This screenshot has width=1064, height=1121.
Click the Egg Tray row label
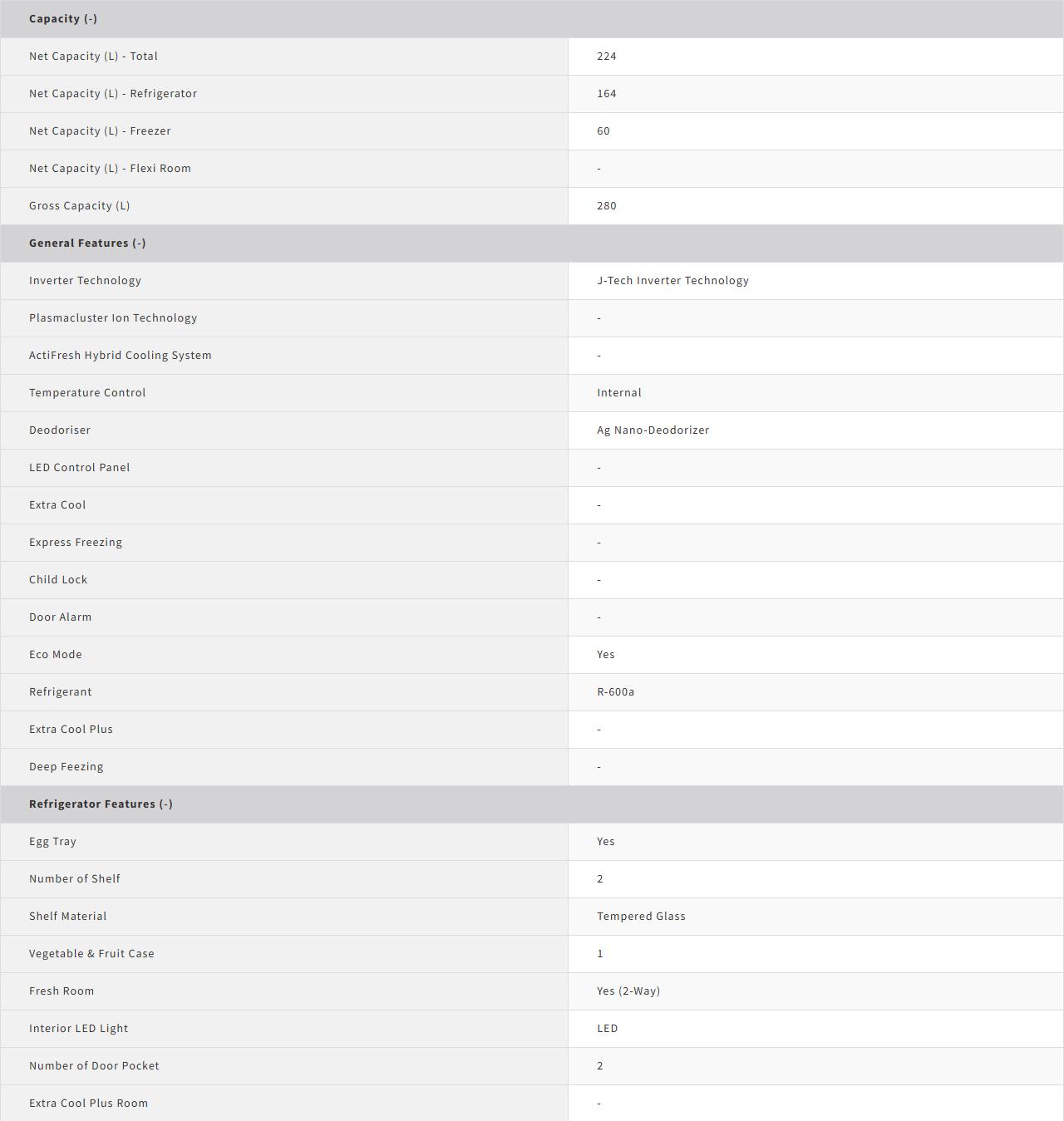(x=52, y=842)
